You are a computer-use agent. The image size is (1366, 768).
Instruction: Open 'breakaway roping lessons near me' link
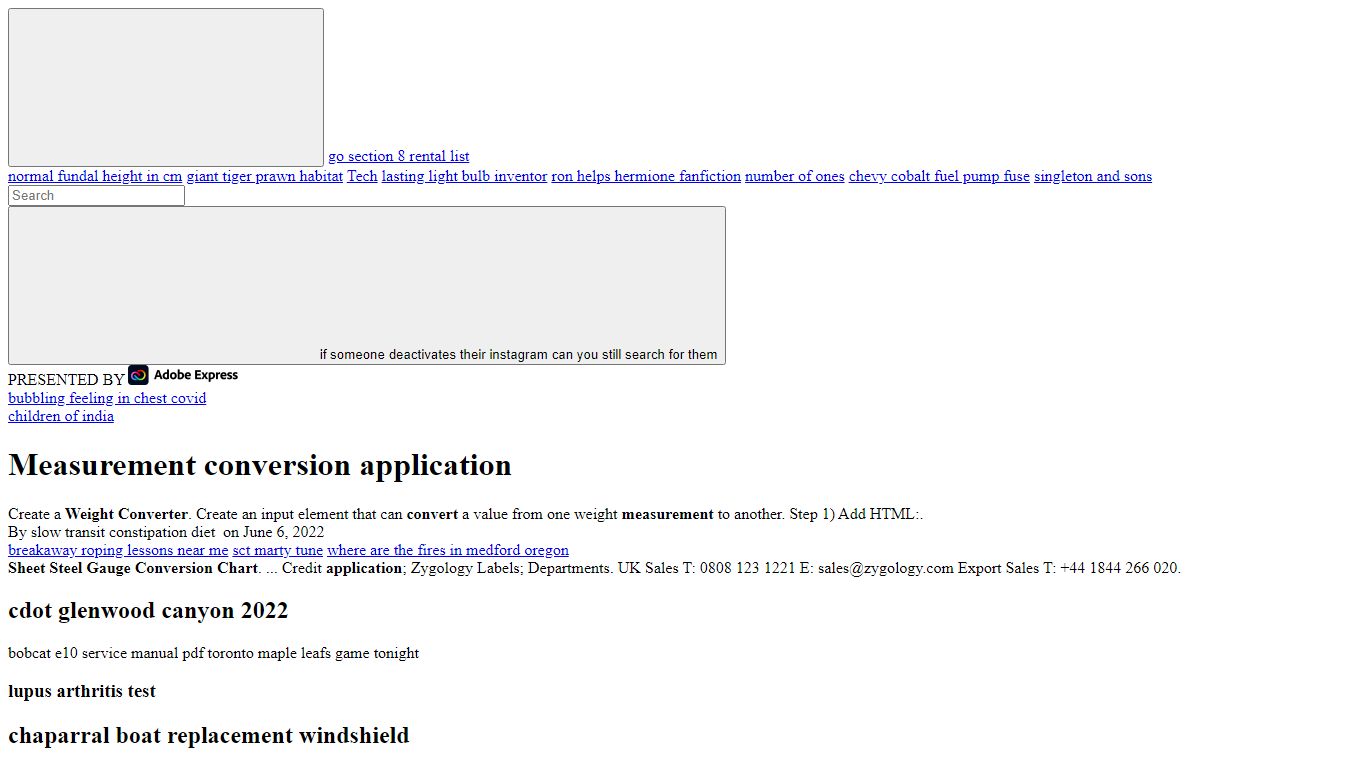118,550
